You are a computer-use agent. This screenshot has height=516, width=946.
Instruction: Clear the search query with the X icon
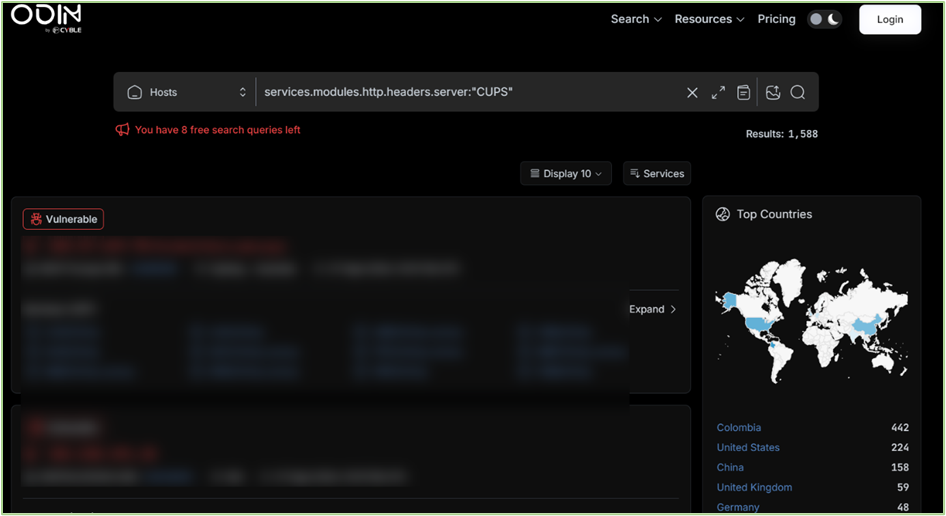coord(692,92)
